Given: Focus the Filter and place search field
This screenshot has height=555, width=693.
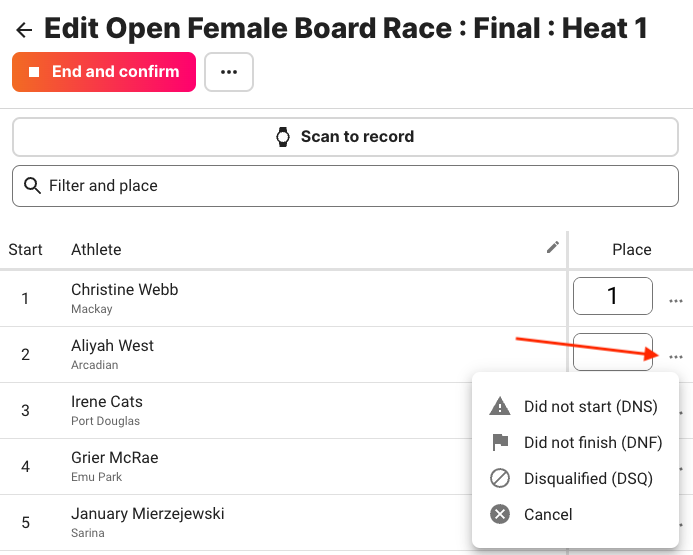Looking at the screenshot, I should click(x=345, y=186).
